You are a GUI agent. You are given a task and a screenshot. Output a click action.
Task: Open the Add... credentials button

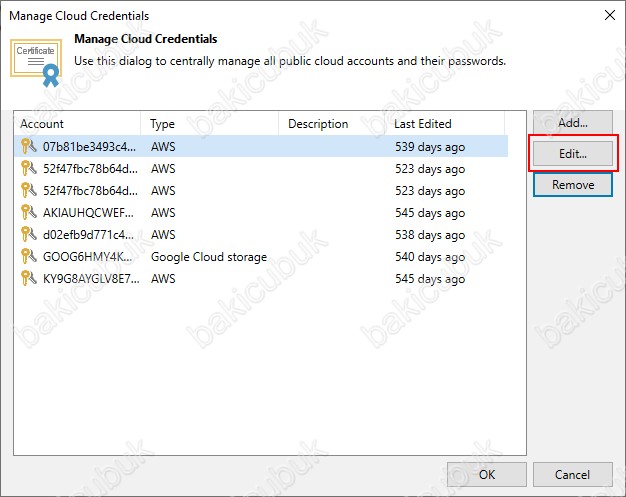click(573, 123)
